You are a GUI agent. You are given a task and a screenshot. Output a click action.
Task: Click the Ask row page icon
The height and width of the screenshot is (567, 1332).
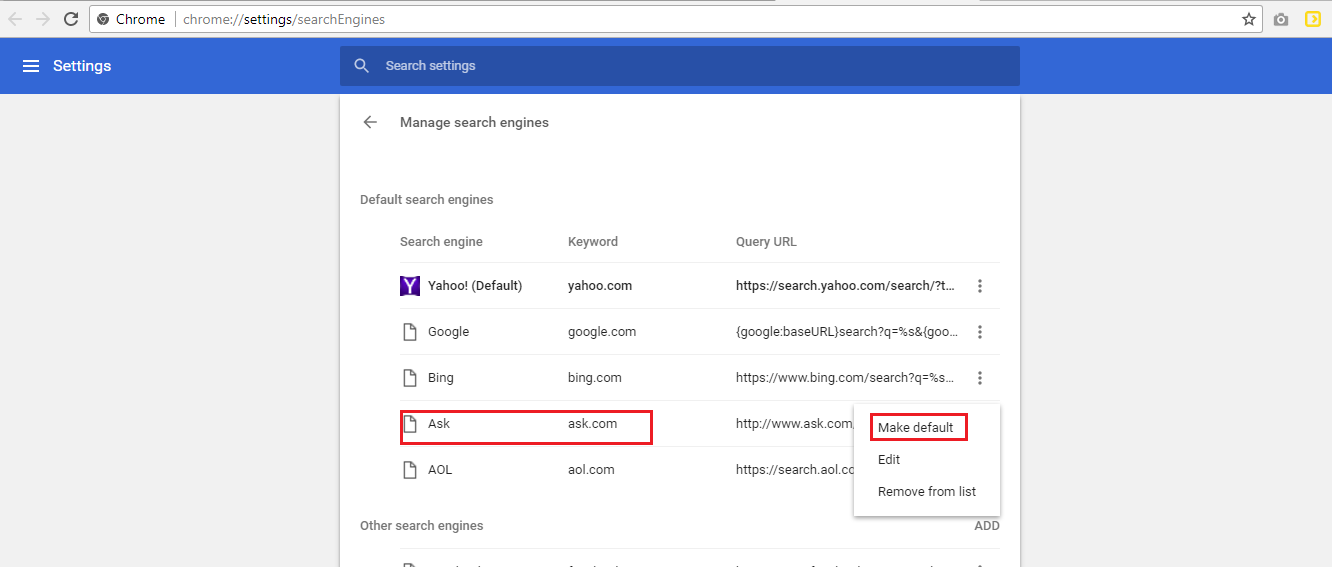(409, 424)
